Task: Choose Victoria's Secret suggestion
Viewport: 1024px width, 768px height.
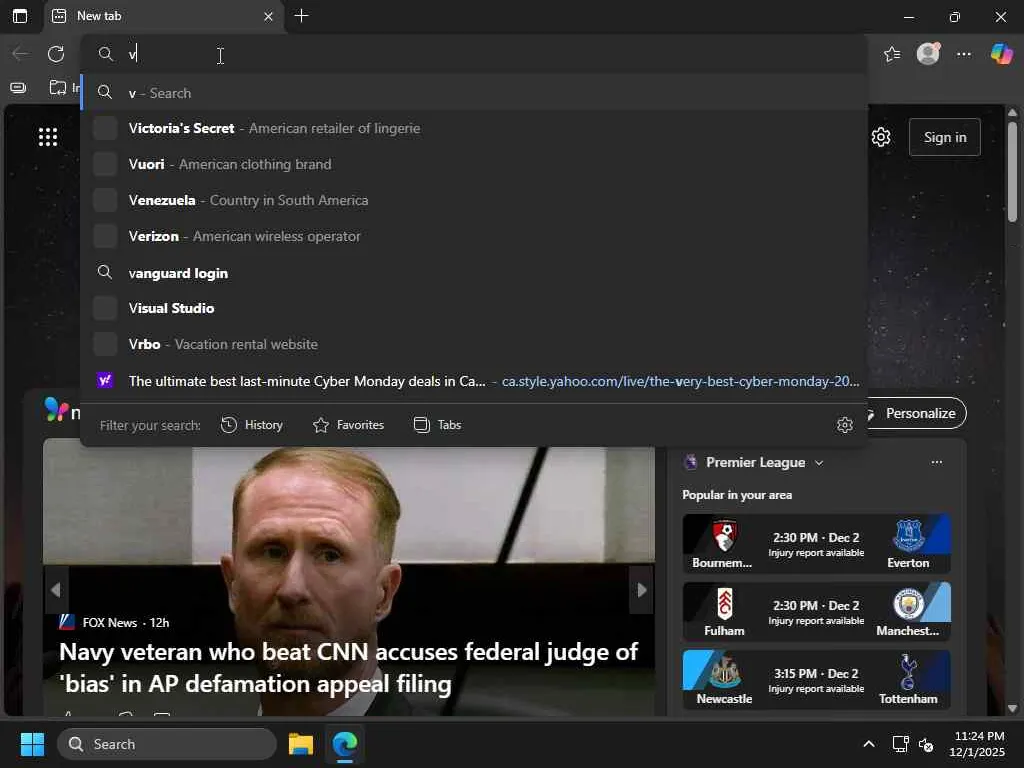Action: point(474,129)
